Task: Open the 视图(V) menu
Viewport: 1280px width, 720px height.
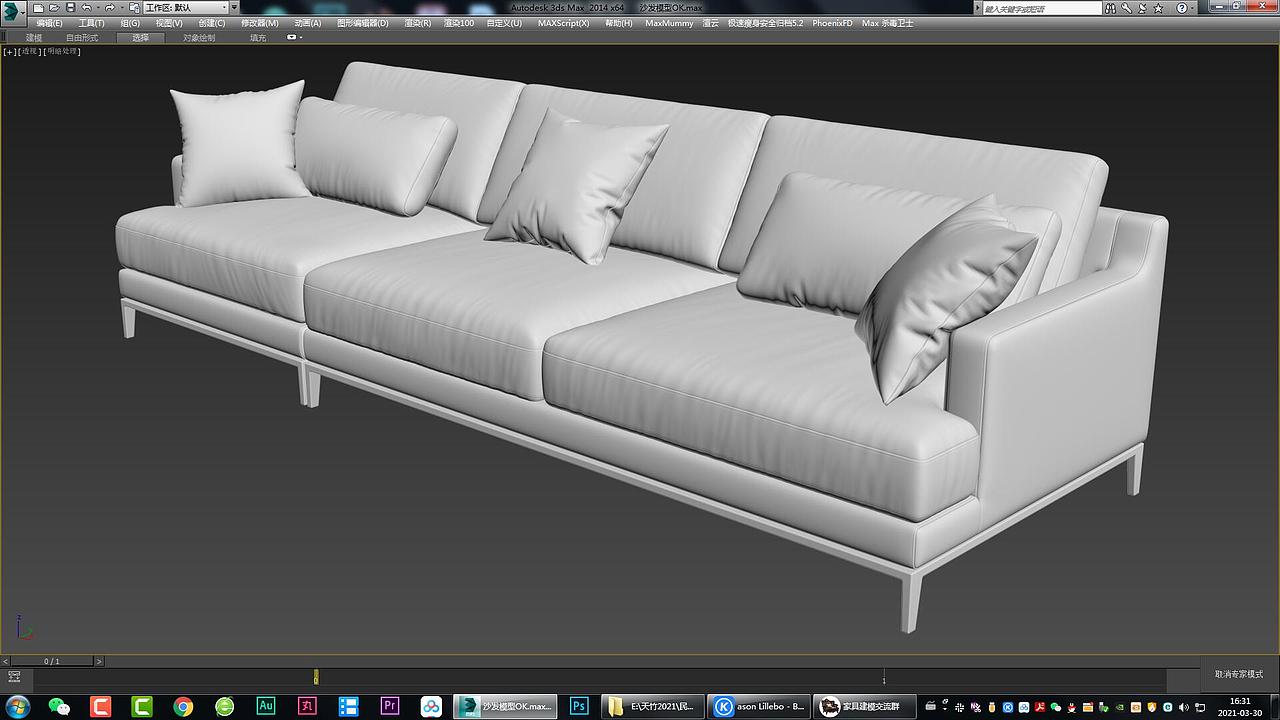Action: click(x=169, y=23)
